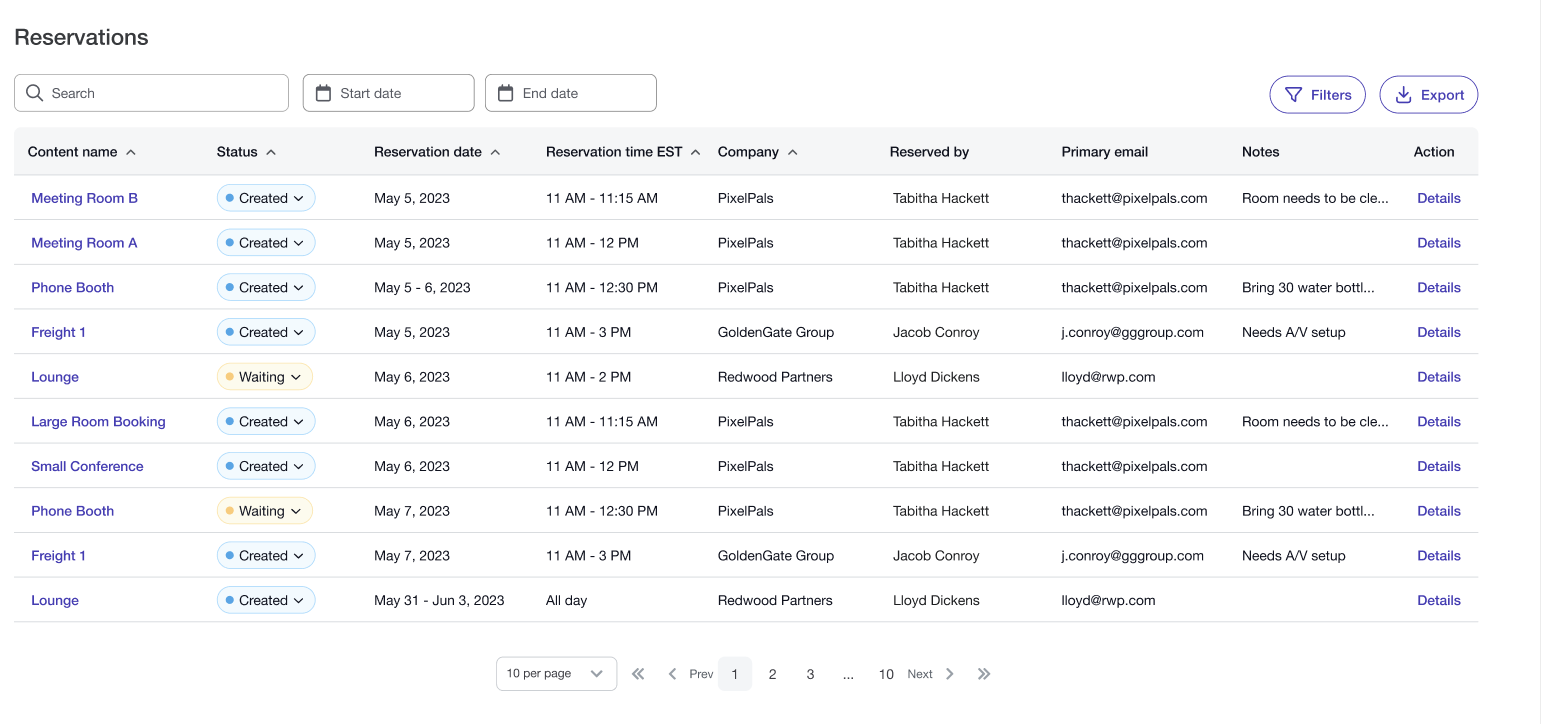
Task: Click '11 AM - 2 PM' time cell
Action: [x=589, y=377]
